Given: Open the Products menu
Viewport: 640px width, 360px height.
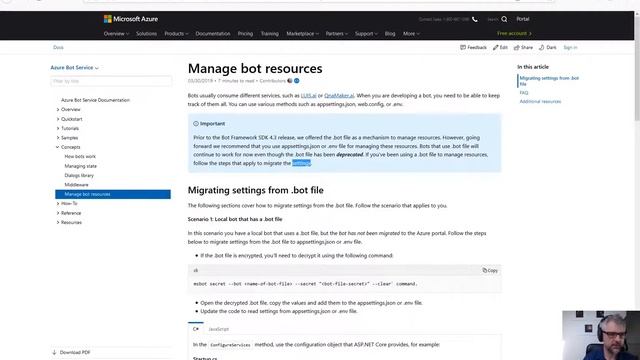Looking at the screenshot, I should click(x=176, y=33).
